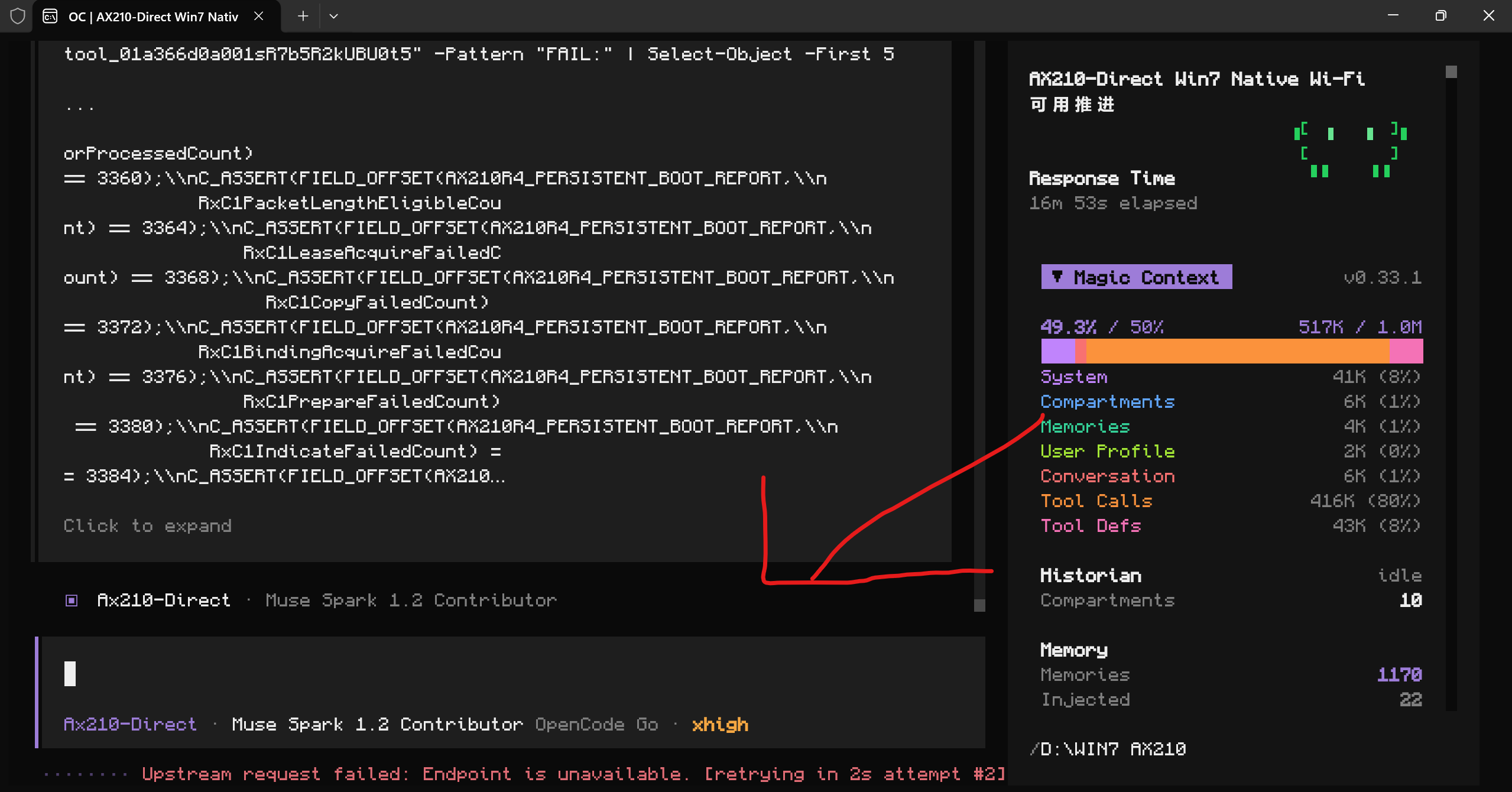
Task: Click the square agent icon beside Ax210-Direct
Action: click(72, 601)
